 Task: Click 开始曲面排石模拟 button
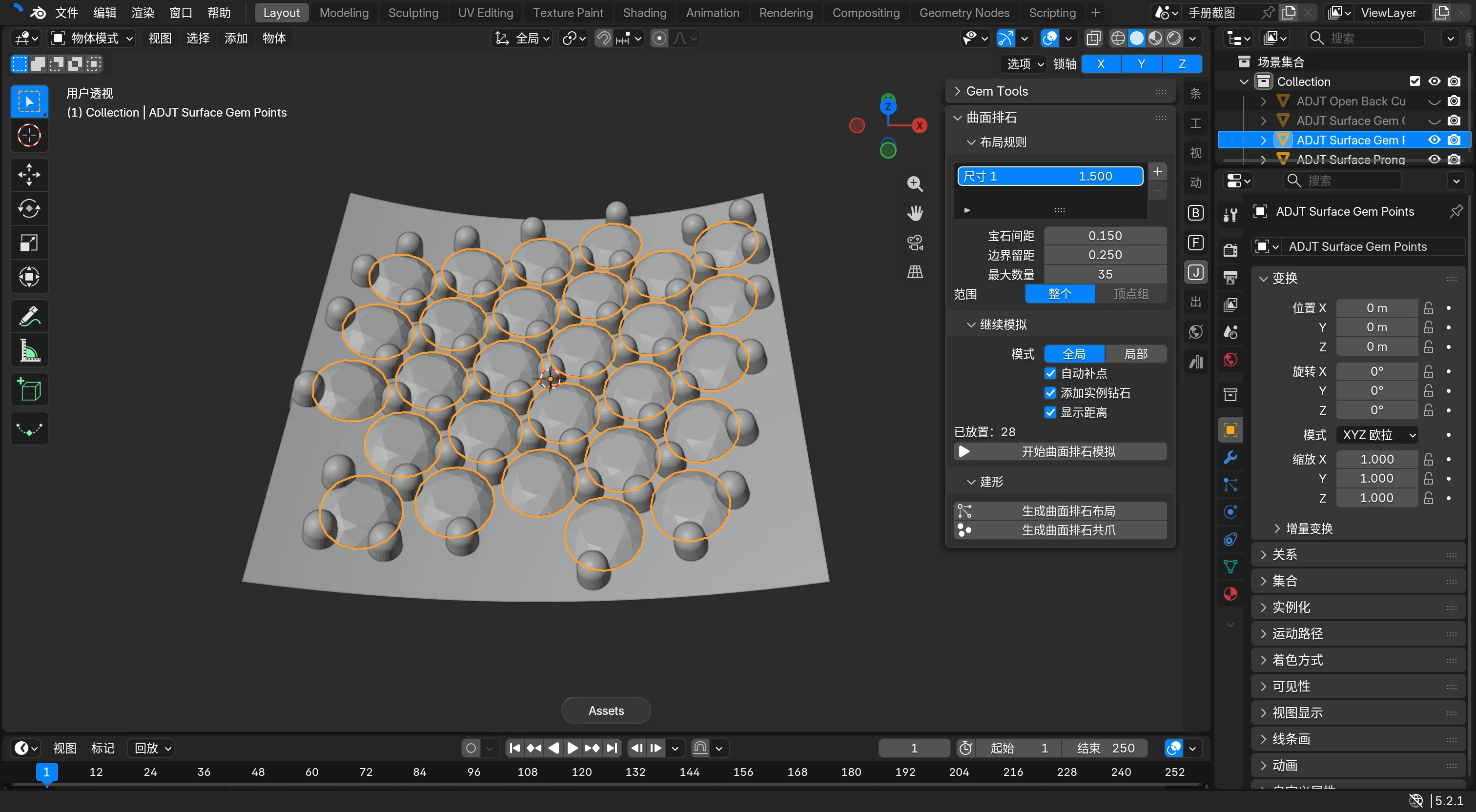point(1060,451)
